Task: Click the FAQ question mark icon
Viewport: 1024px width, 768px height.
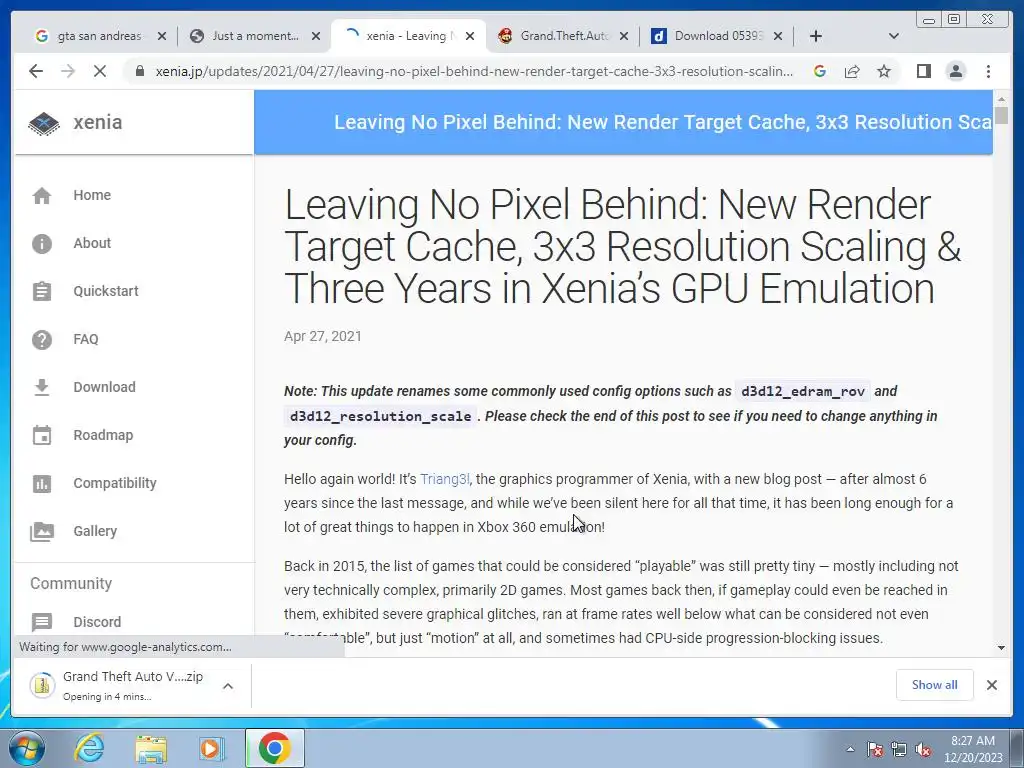Action: pyautogui.click(x=42, y=340)
